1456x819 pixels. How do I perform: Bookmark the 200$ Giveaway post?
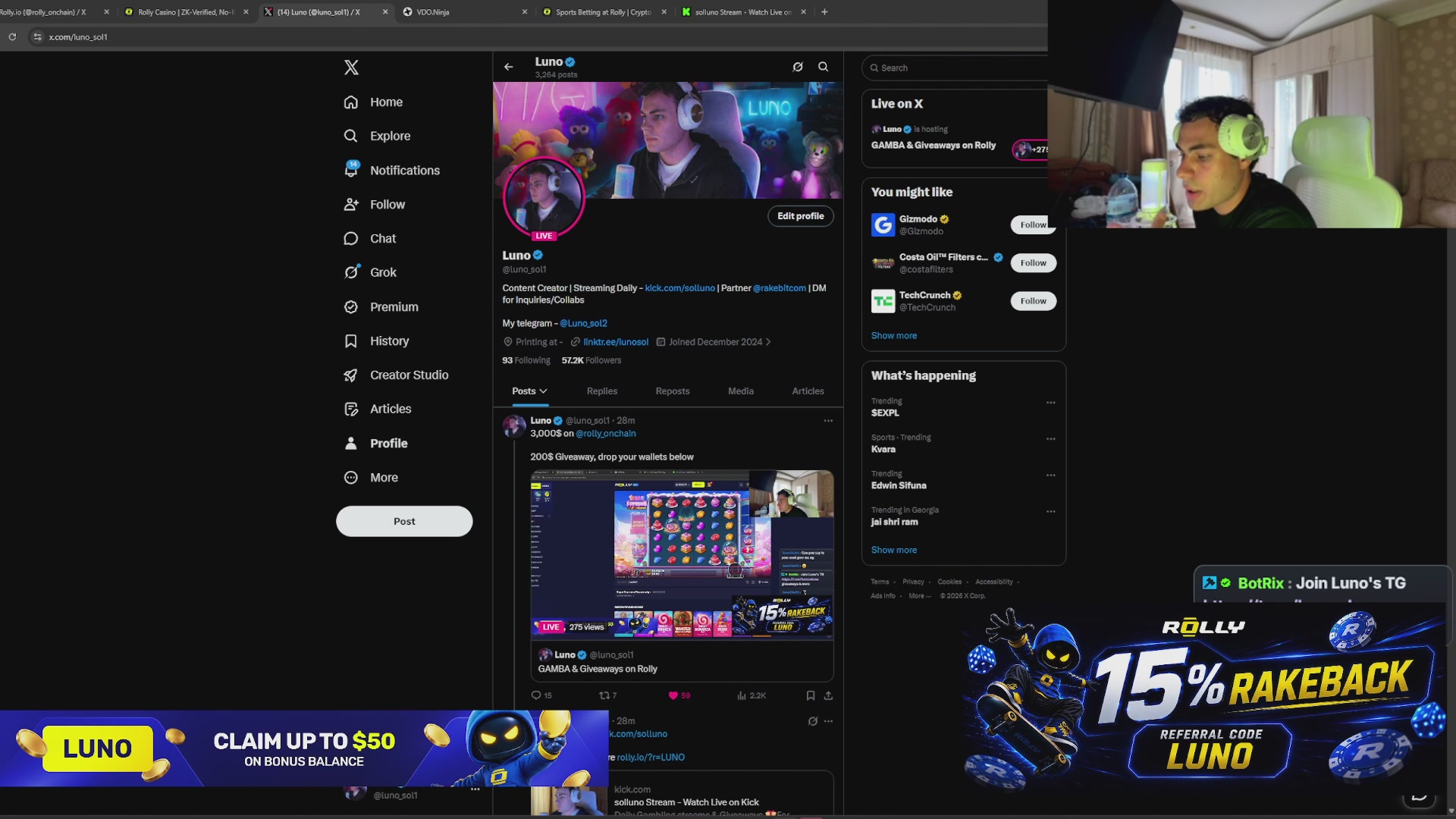point(811,695)
